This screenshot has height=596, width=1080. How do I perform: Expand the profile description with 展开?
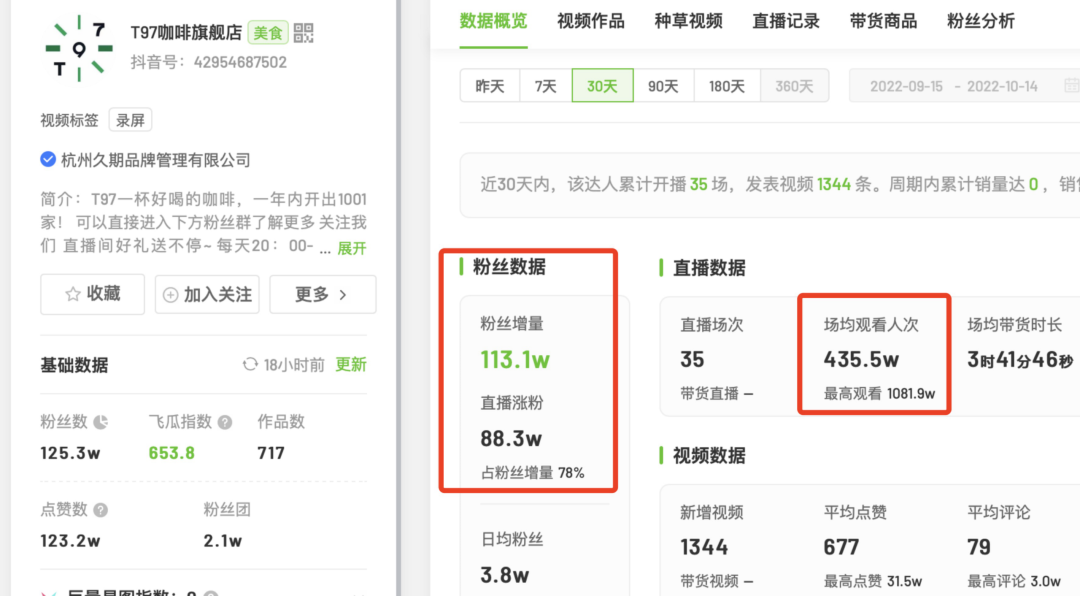352,248
